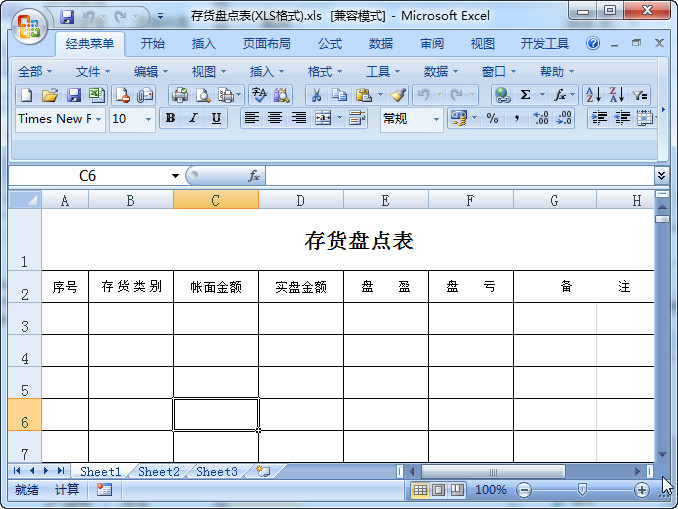
Task: Open the 编辑 menu
Action: click(150, 71)
